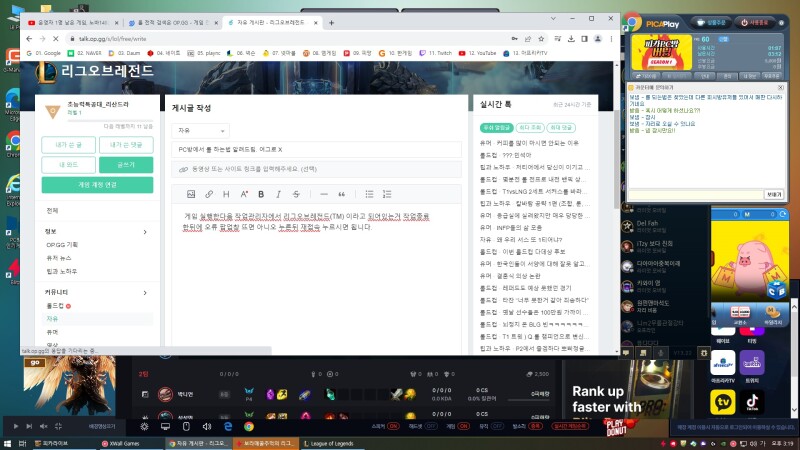
Task: Click the green 글쓰기 button
Action: tap(126, 164)
